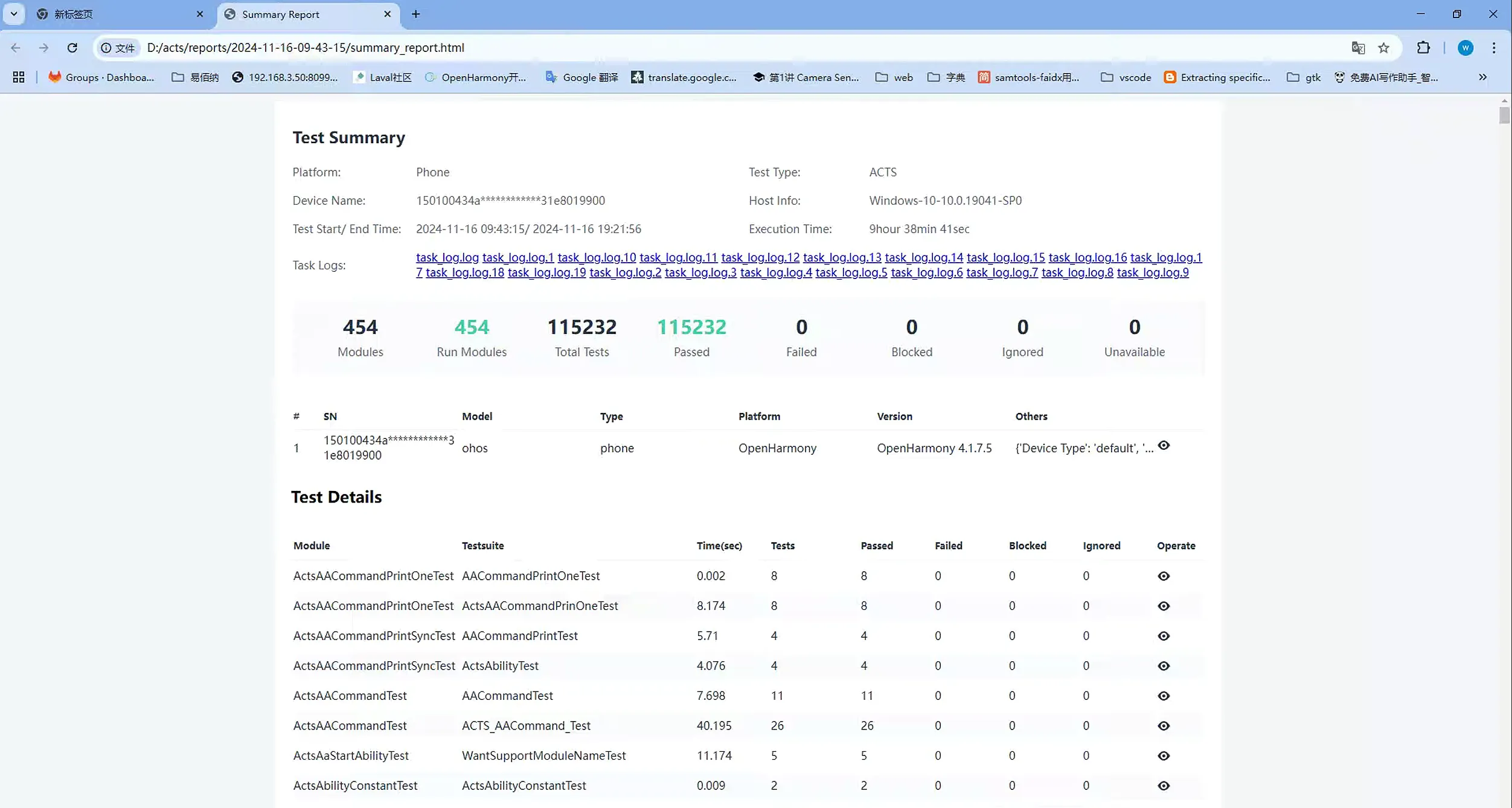
Task: Click the page vertical scrollbar thumb
Action: (1505, 115)
